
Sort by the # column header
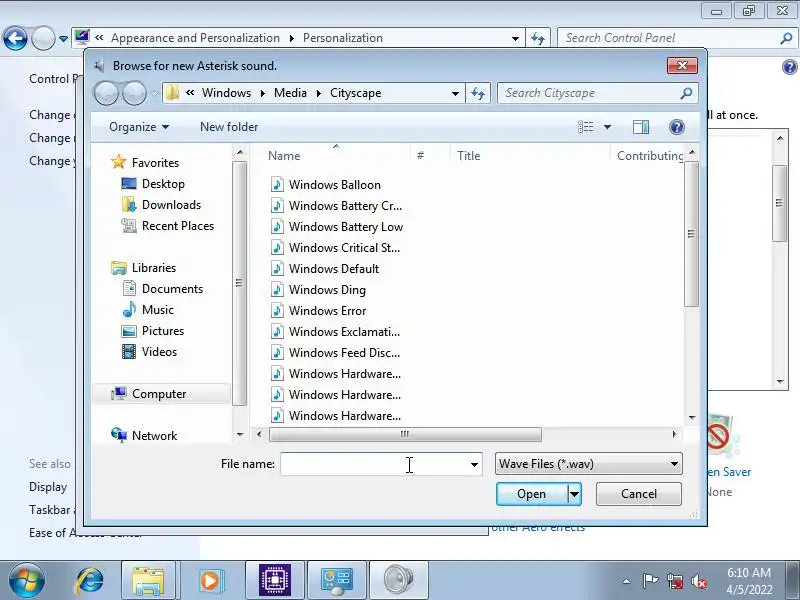tap(420, 156)
